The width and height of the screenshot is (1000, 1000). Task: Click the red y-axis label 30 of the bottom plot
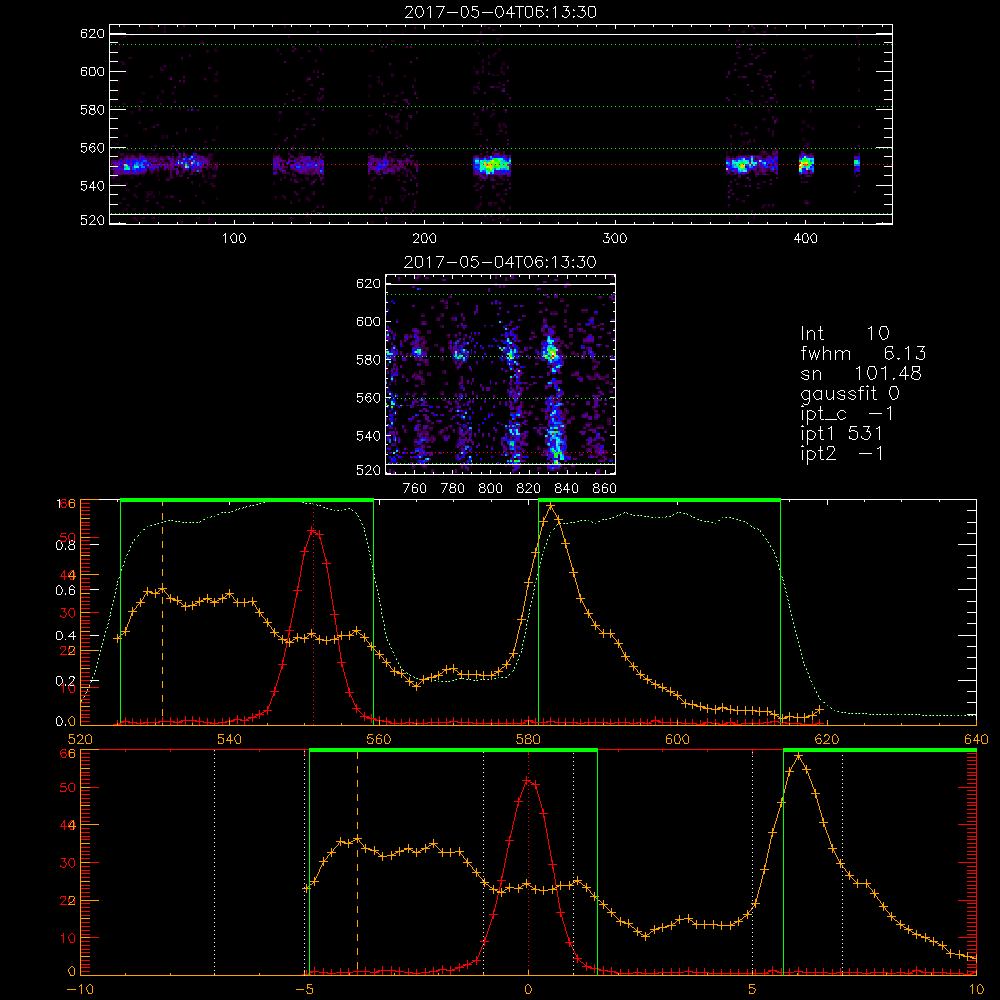click(x=68, y=864)
